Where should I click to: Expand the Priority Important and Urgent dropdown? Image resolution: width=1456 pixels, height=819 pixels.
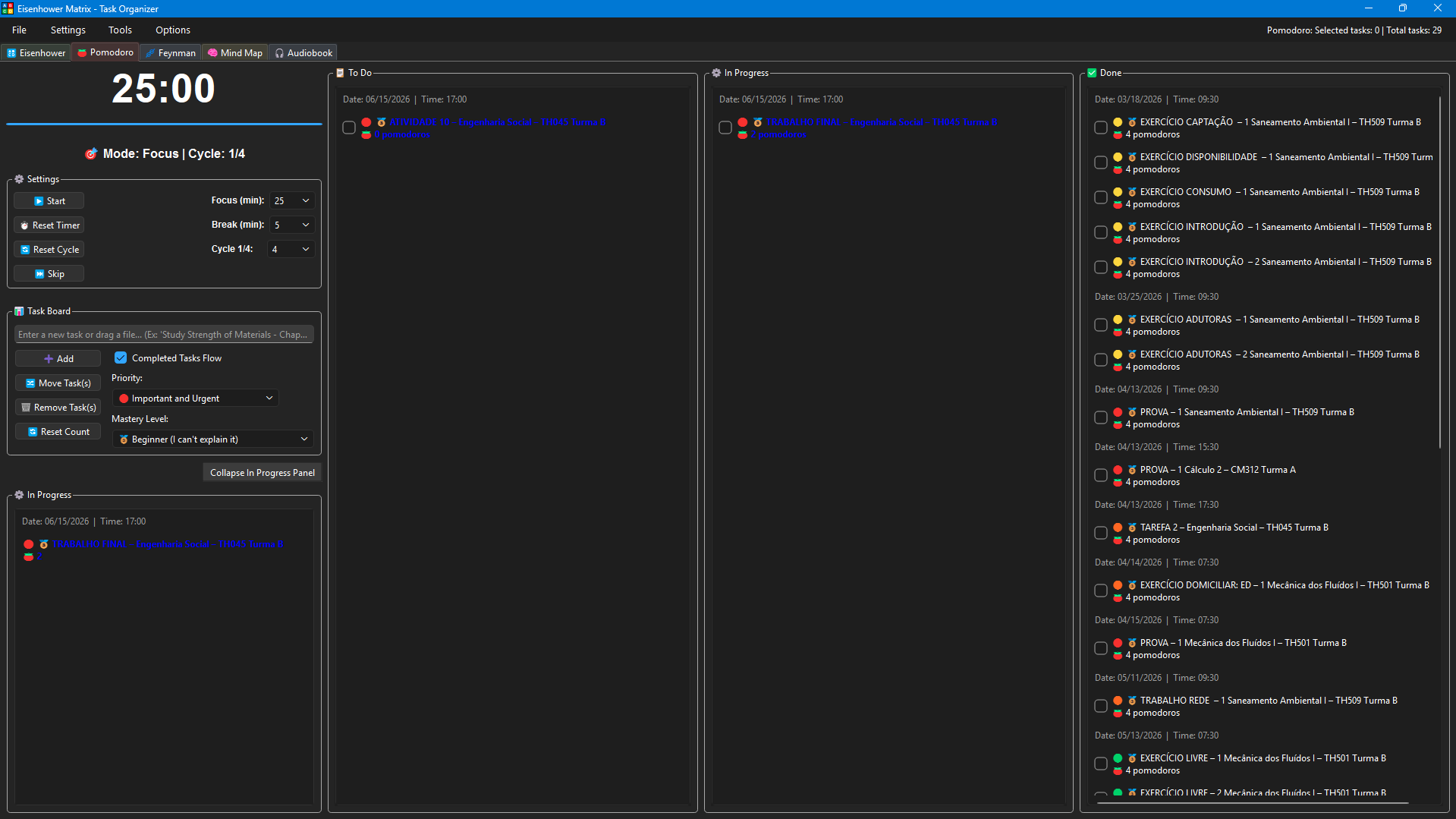(x=195, y=398)
